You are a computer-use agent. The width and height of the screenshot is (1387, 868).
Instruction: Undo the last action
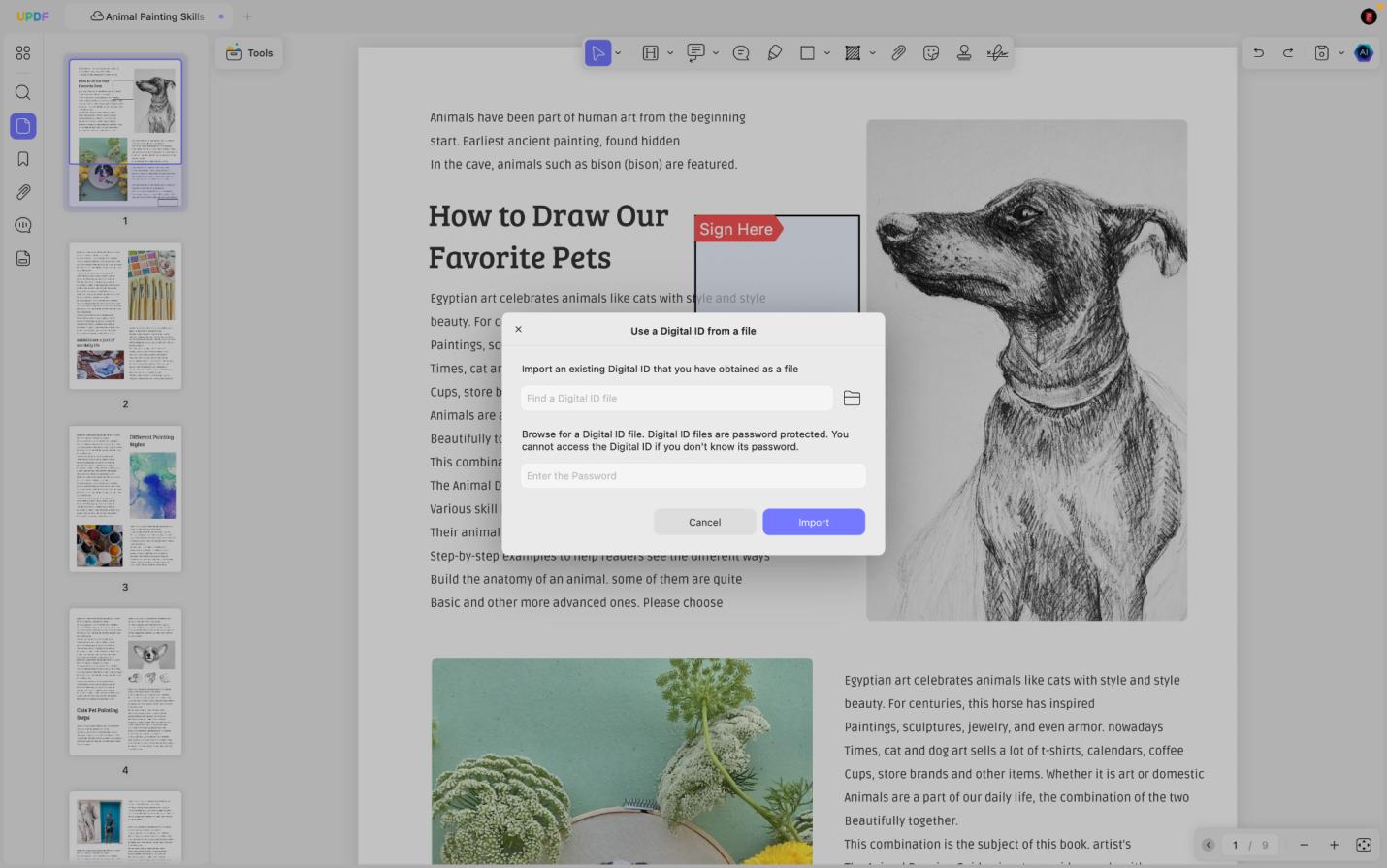[x=1258, y=53]
